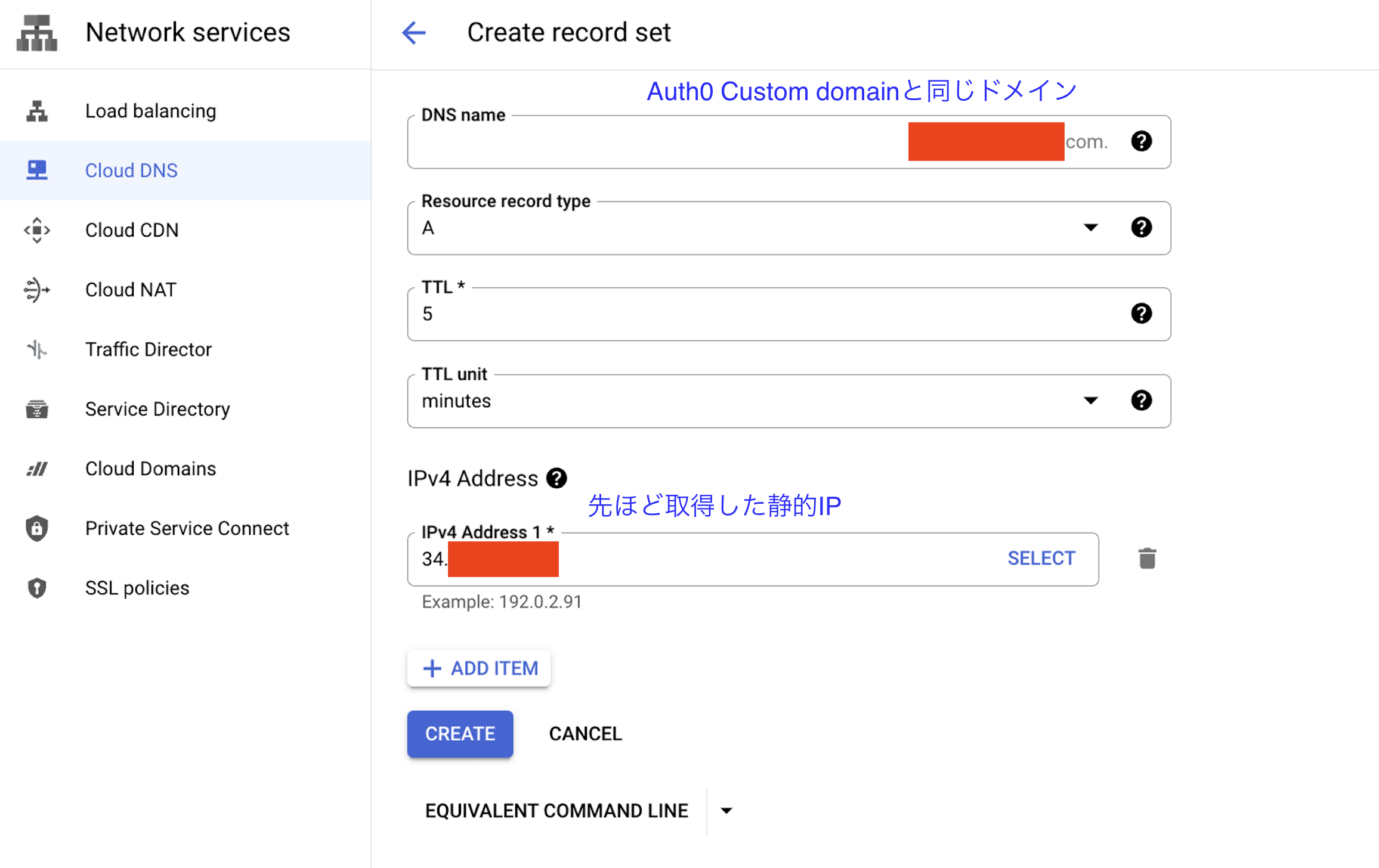Open the Resource record type dropdown
This screenshot has height=868, width=1379.
(1092, 228)
